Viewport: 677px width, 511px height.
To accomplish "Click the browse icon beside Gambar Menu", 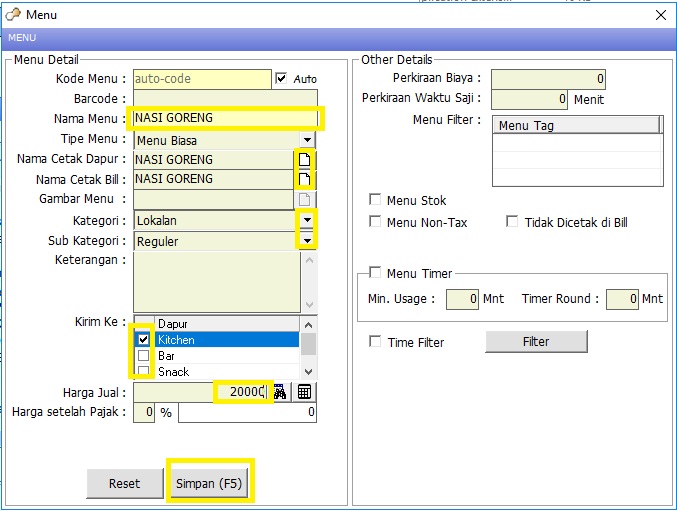I will pyautogui.click(x=306, y=200).
